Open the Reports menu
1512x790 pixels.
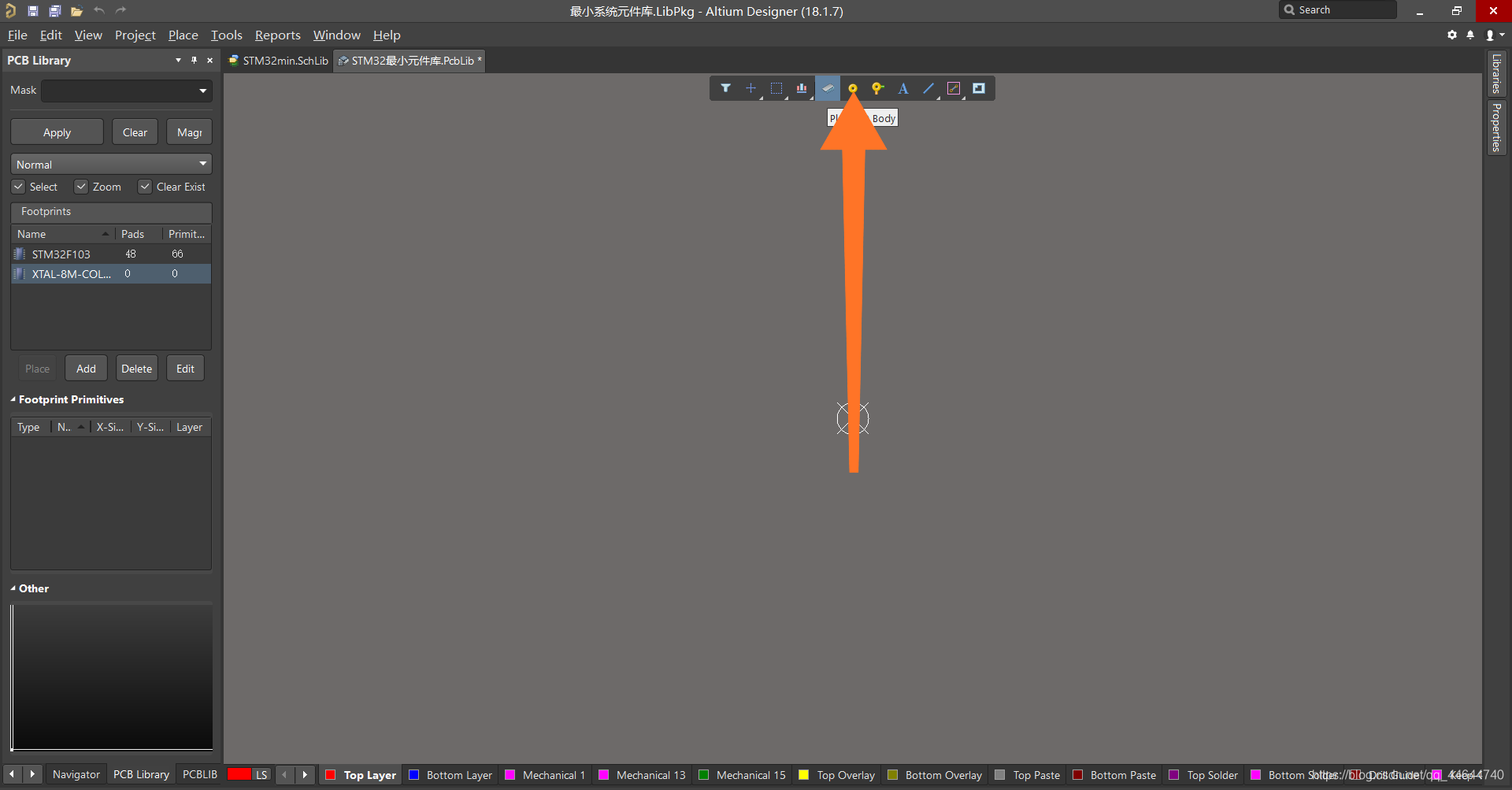click(x=278, y=35)
